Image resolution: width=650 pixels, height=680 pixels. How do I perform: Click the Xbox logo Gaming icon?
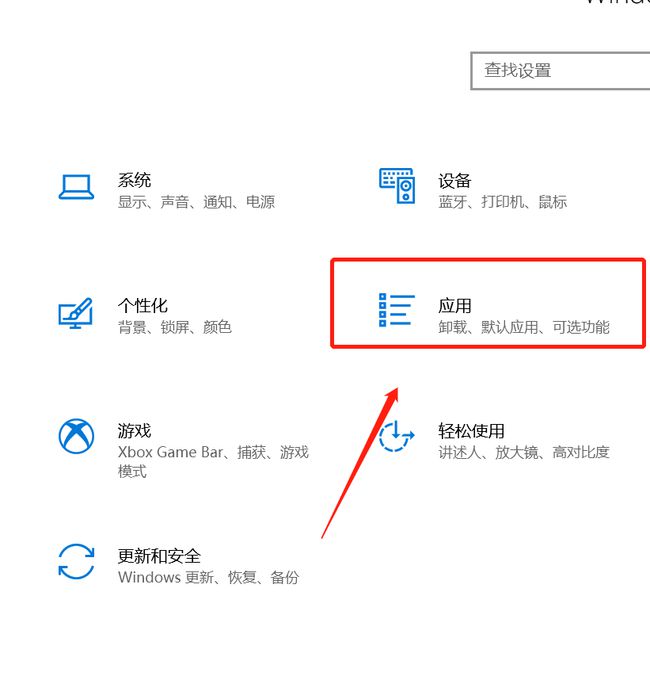point(76,436)
